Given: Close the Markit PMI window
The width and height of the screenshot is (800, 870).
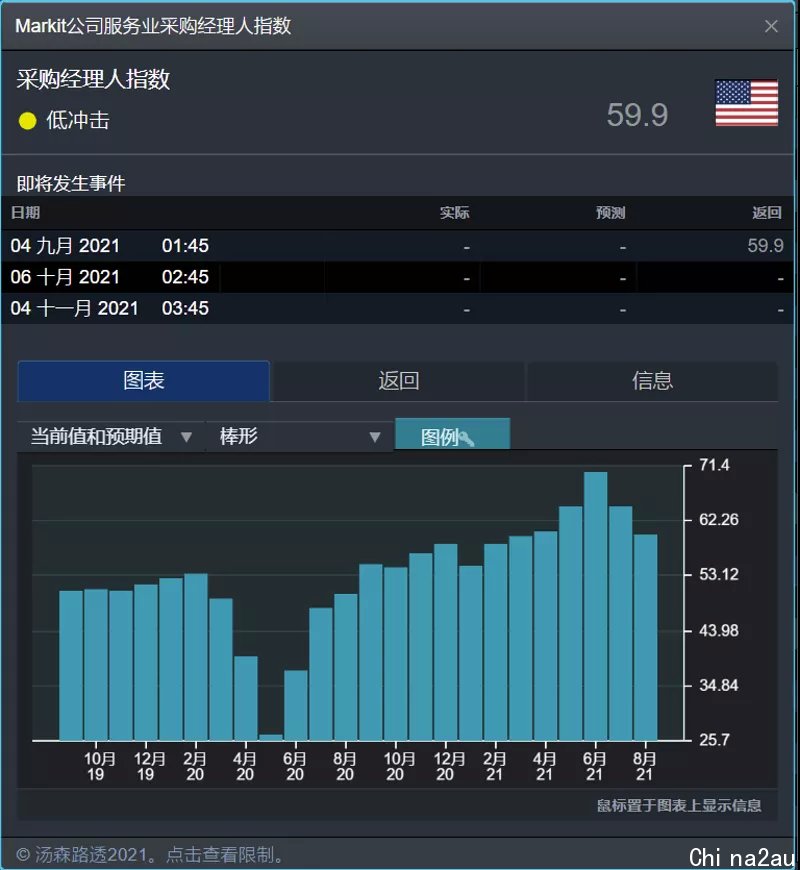Looking at the screenshot, I should click(771, 26).
